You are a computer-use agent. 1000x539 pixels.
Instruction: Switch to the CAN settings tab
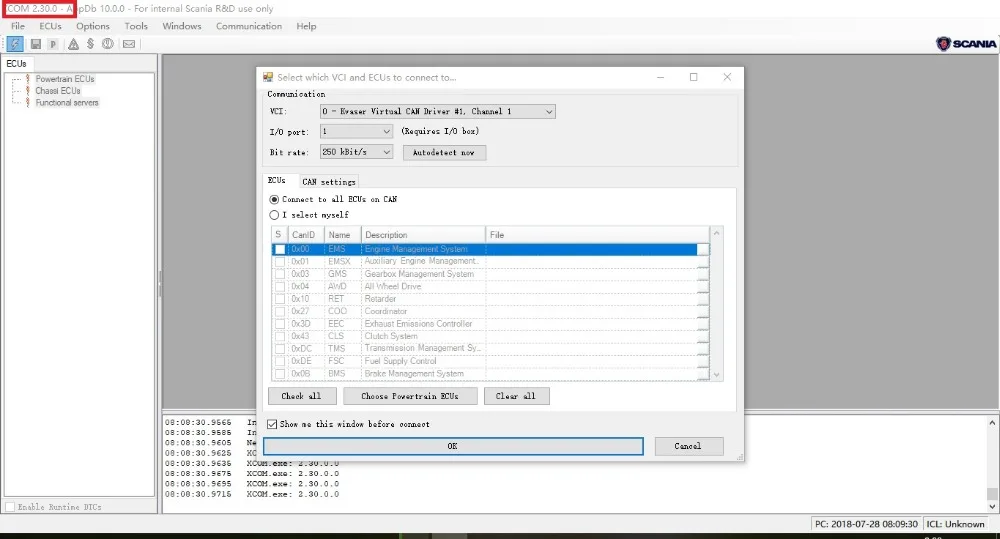click(328, 182)
